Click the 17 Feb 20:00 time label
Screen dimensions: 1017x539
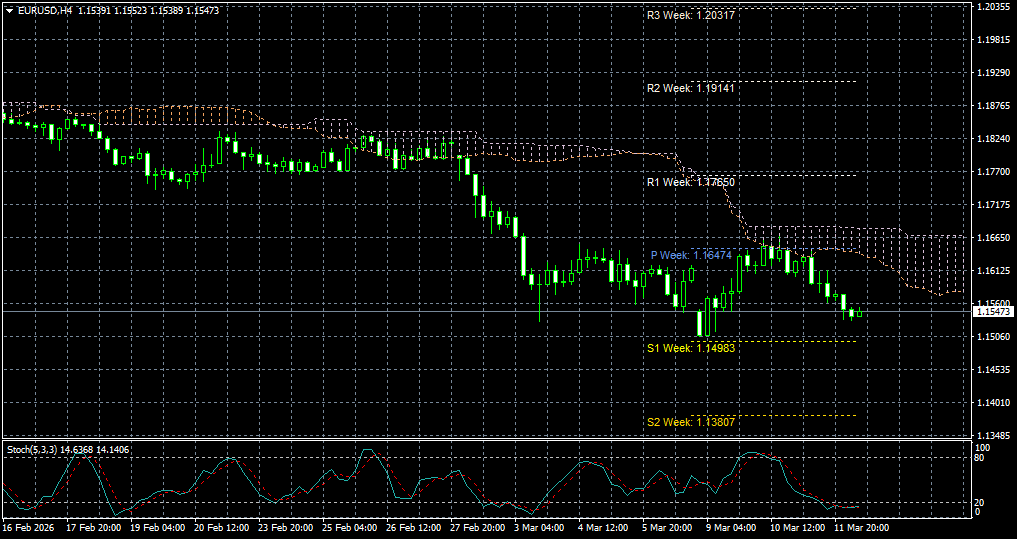pos(93,528)
